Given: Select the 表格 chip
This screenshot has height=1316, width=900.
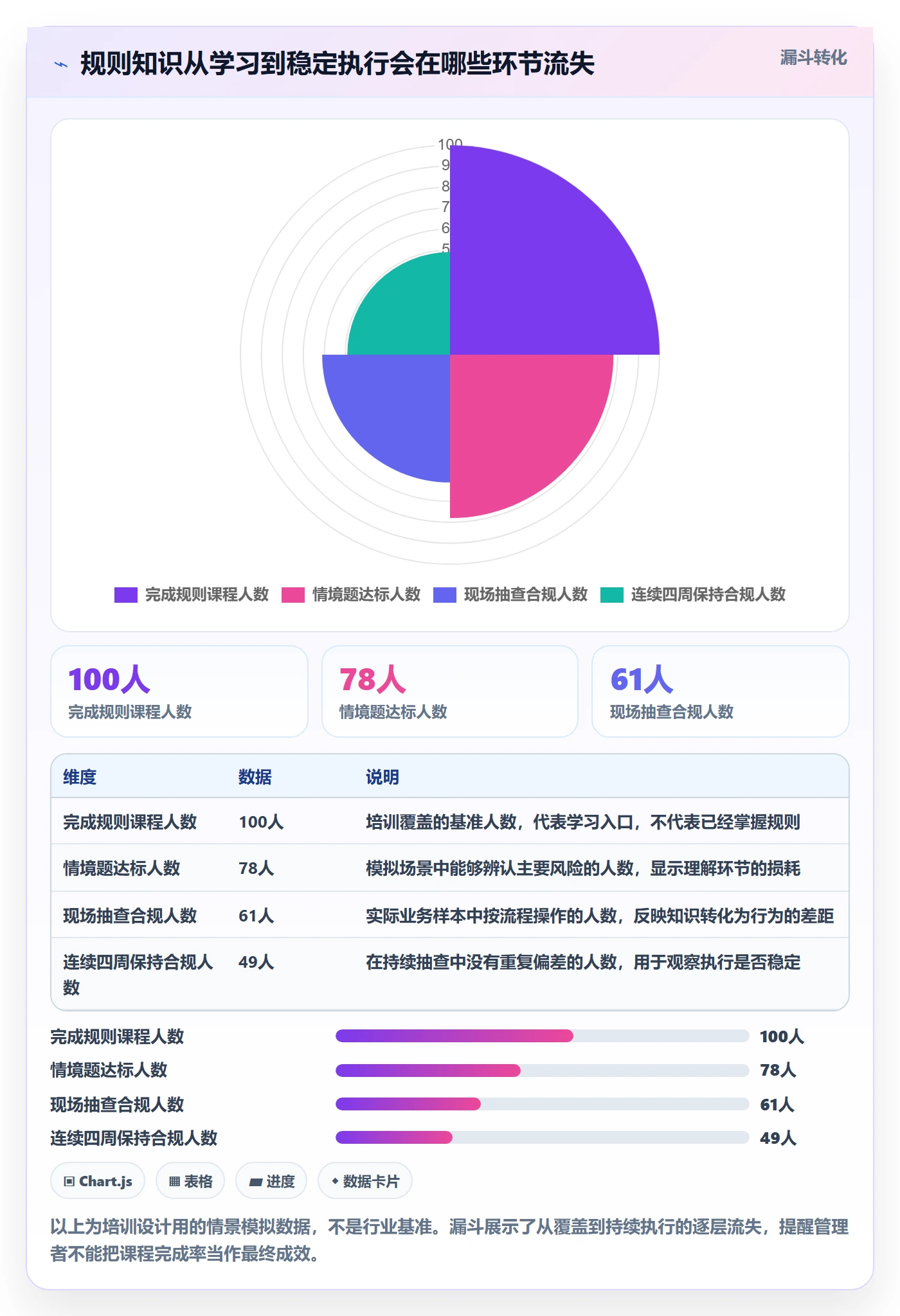Looking at the screenshot, I should pos(190,1181).
